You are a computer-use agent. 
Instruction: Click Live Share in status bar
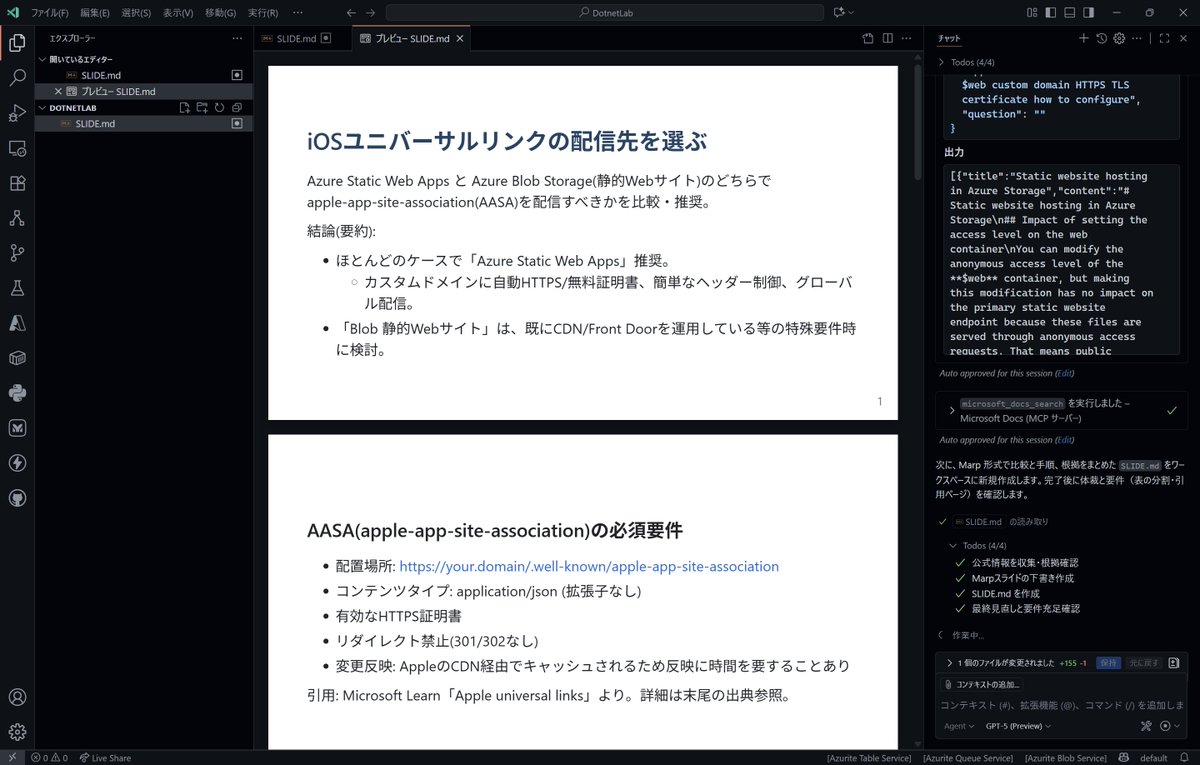click(105, 758)
